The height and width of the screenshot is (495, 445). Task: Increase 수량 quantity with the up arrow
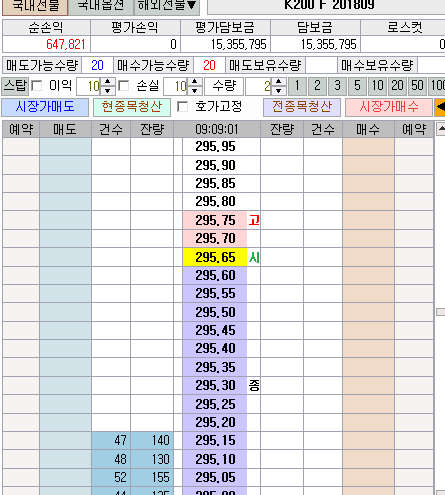point(279,82)
